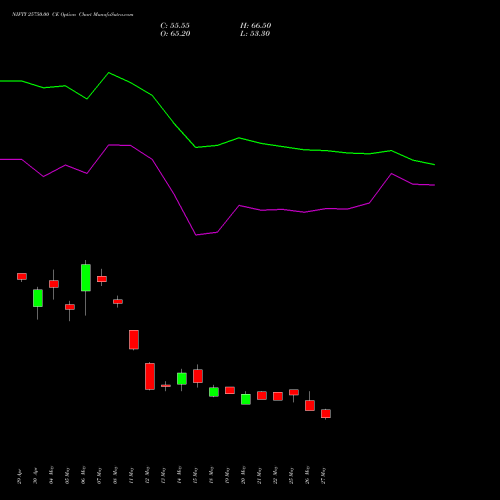Click the green candle above 20 May
Image resolution: width=500 pixels, height=500 pixels.
(246, 399)
